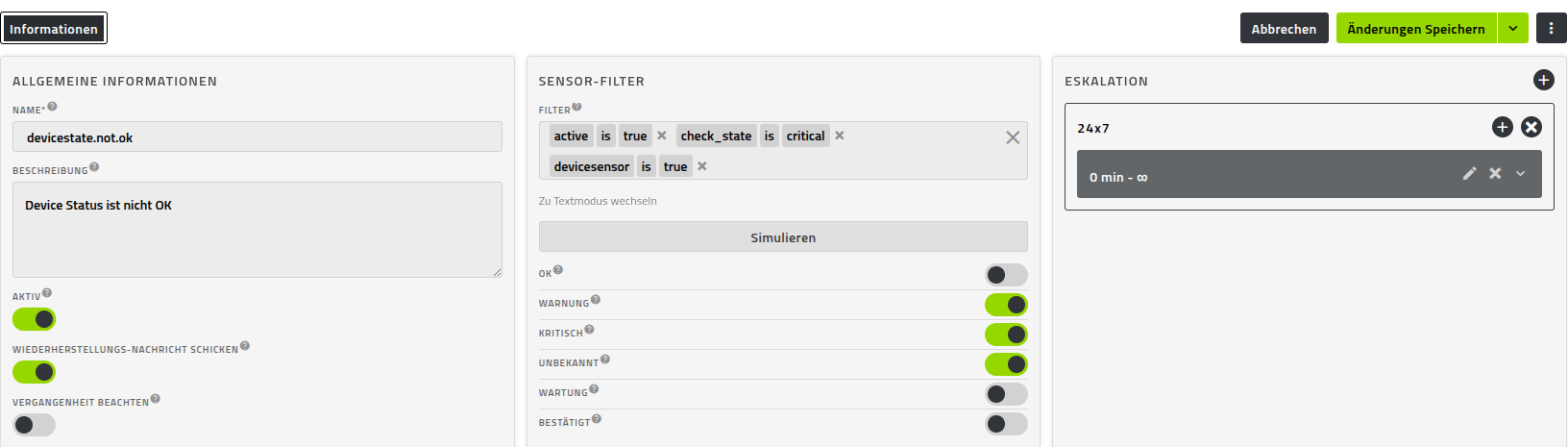This screenshot has height=447, width=1568.
Task: Click the Abbrechen button
Action: pos(1284,29)
